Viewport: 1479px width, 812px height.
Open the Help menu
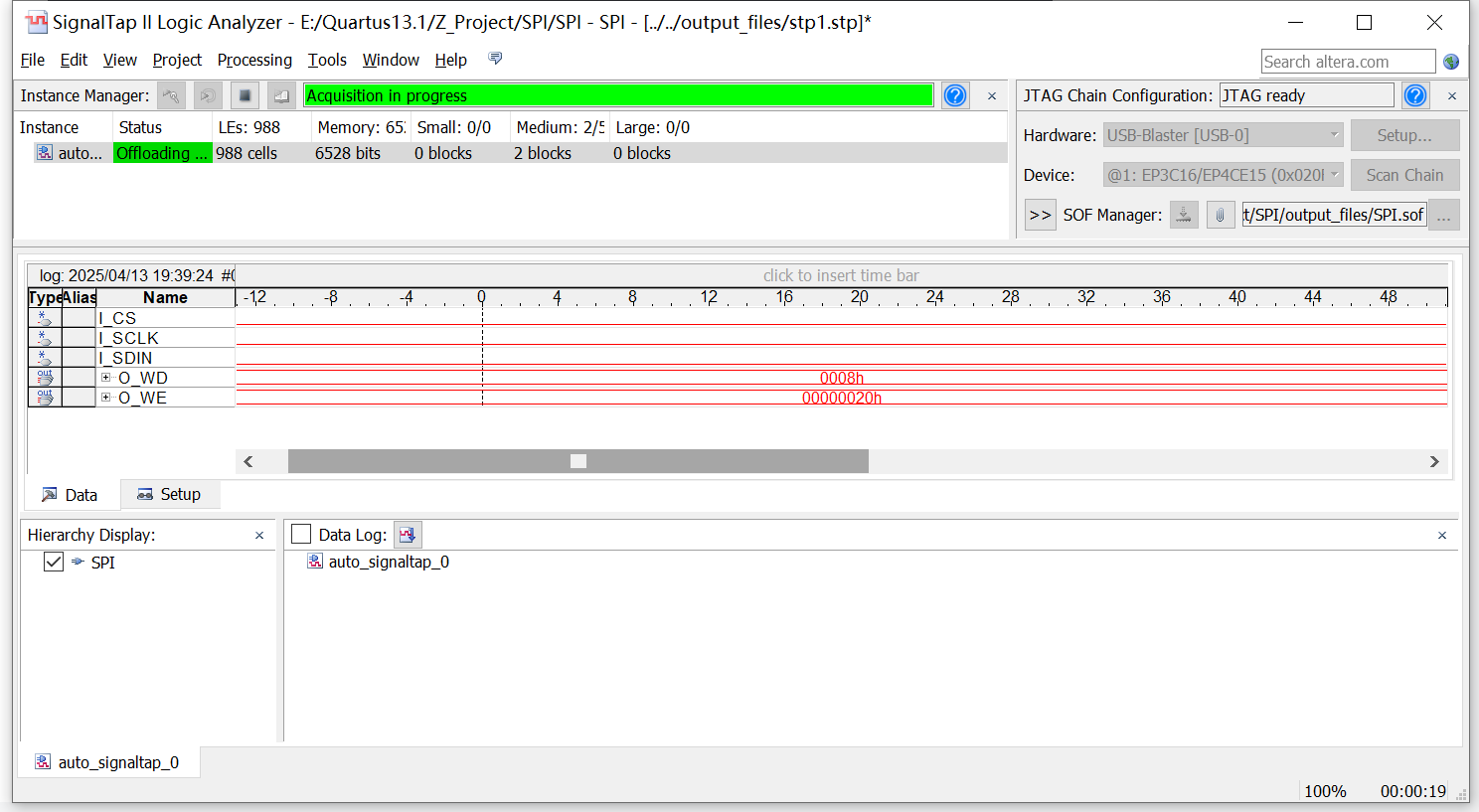pos(450,60)
